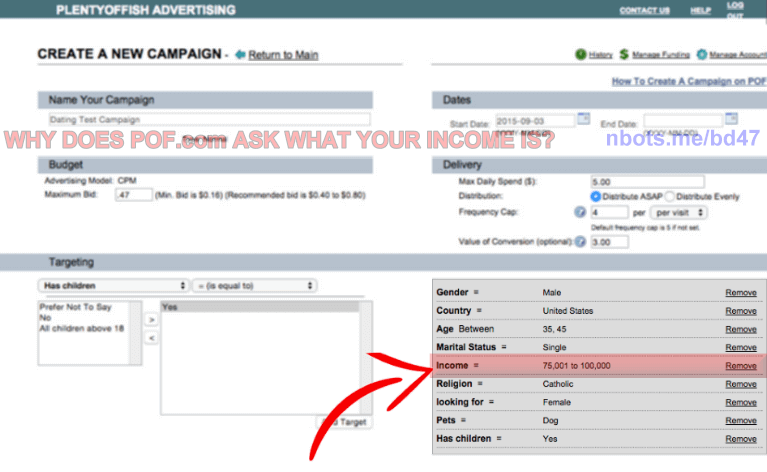Click the blue Return to Main arrow icon
The height and width of the screenshot is (472, 767).
tap(240, 54)
